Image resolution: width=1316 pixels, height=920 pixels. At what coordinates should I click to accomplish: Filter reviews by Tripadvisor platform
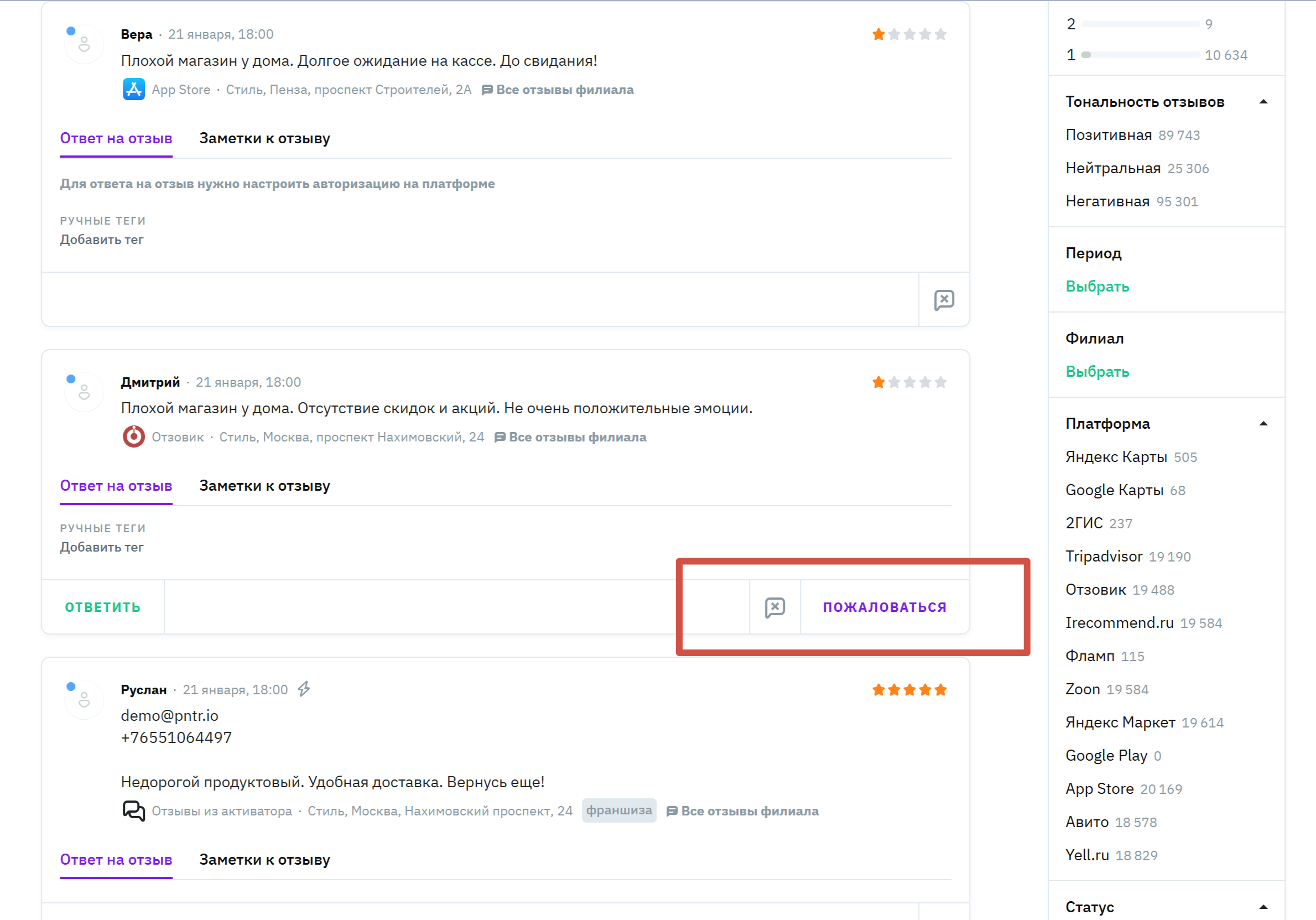pos(1104,557)
